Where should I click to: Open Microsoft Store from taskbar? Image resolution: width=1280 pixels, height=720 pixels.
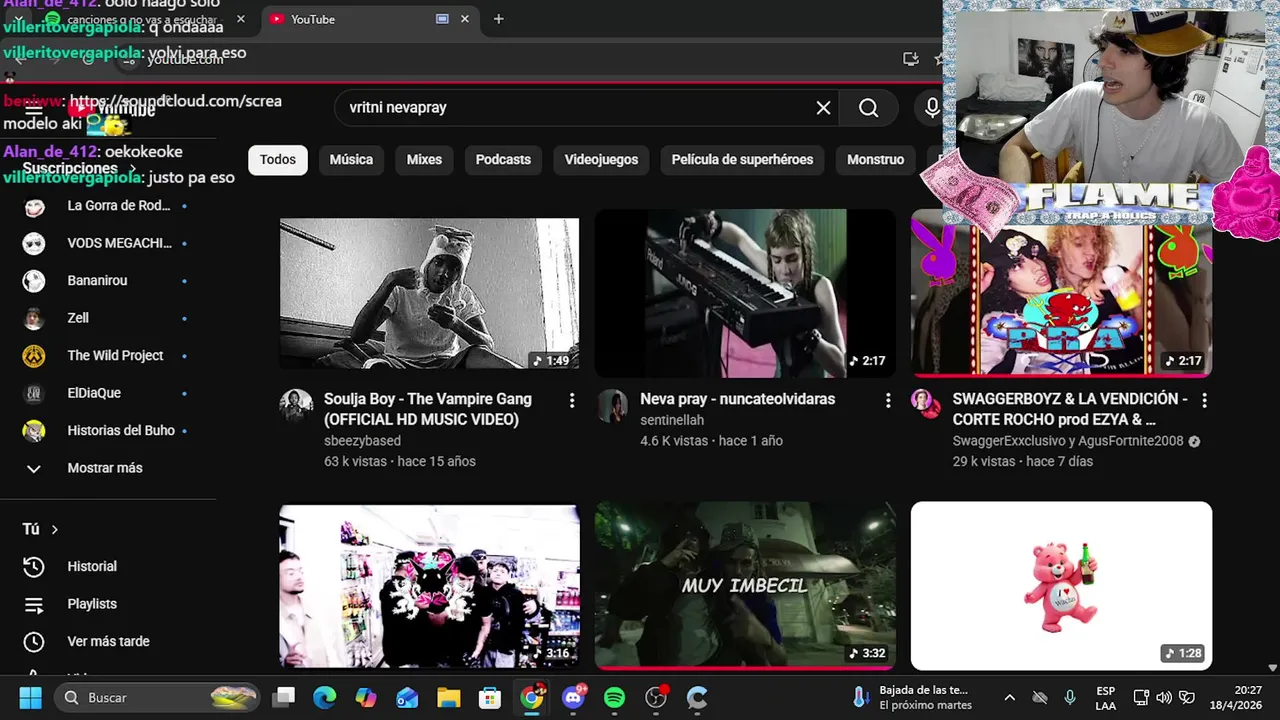pos(490,697)
